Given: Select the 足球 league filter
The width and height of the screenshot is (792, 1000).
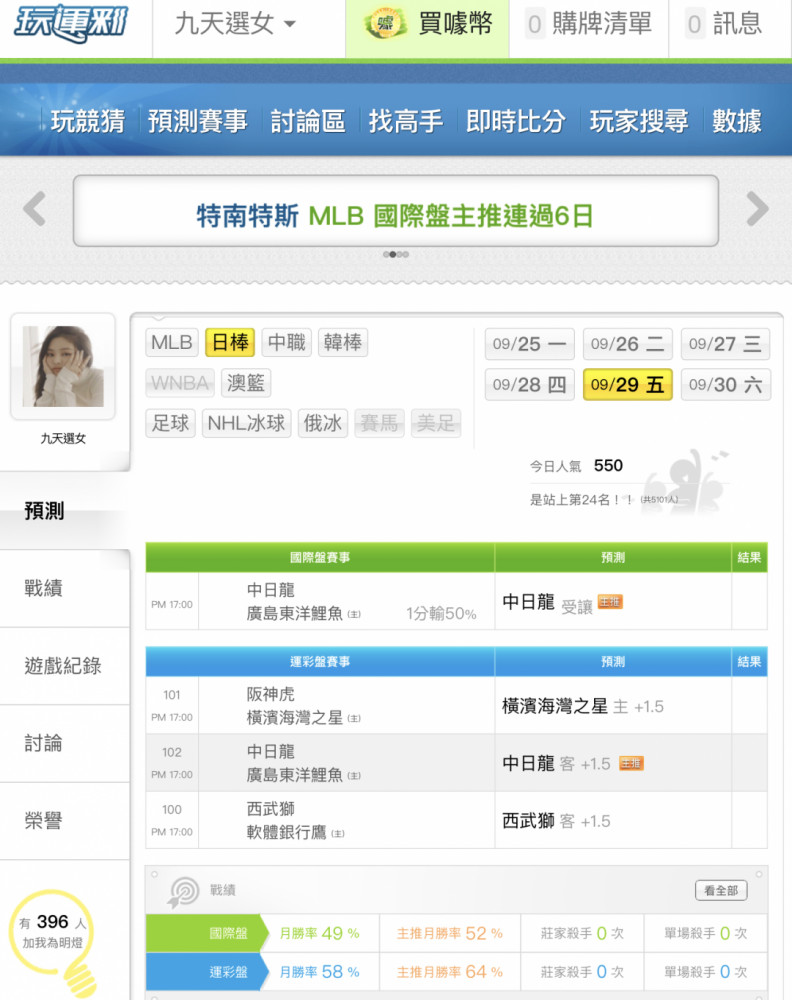Looking at the screenshot, I should coord(170,423).
